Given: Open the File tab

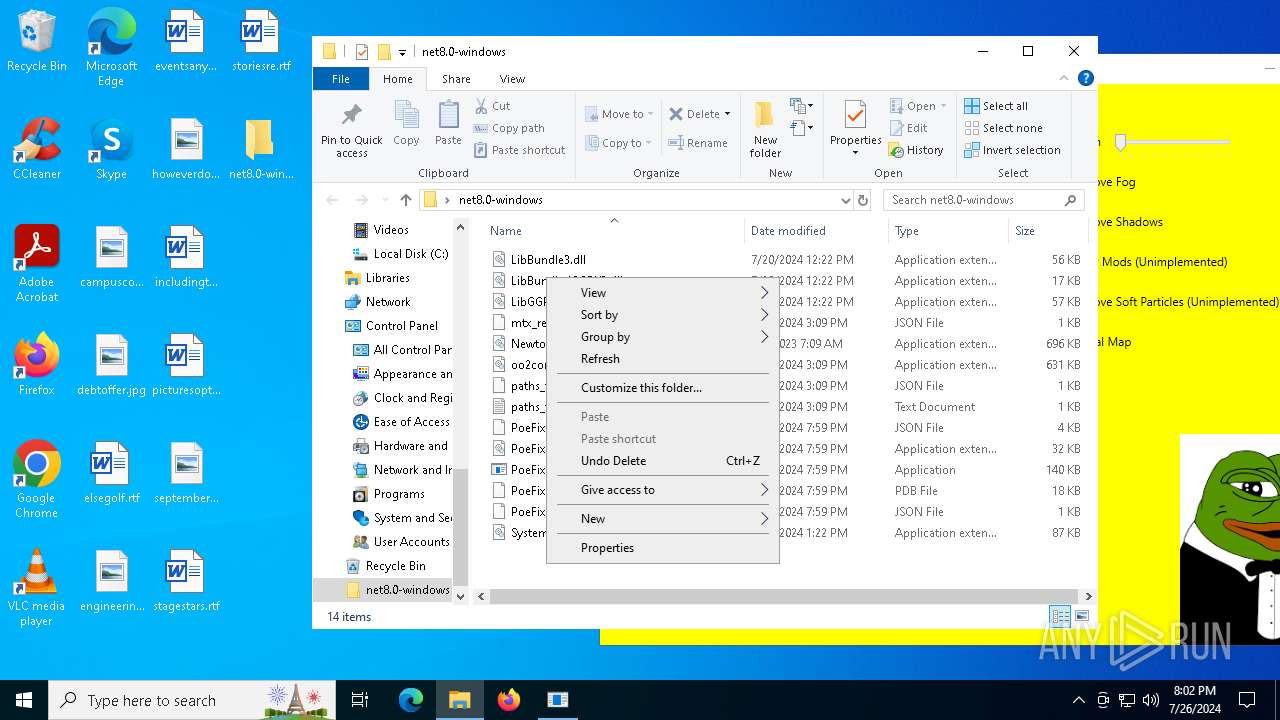Looking at the screenshot, I should pyautogui.click(x=341, y=79).
